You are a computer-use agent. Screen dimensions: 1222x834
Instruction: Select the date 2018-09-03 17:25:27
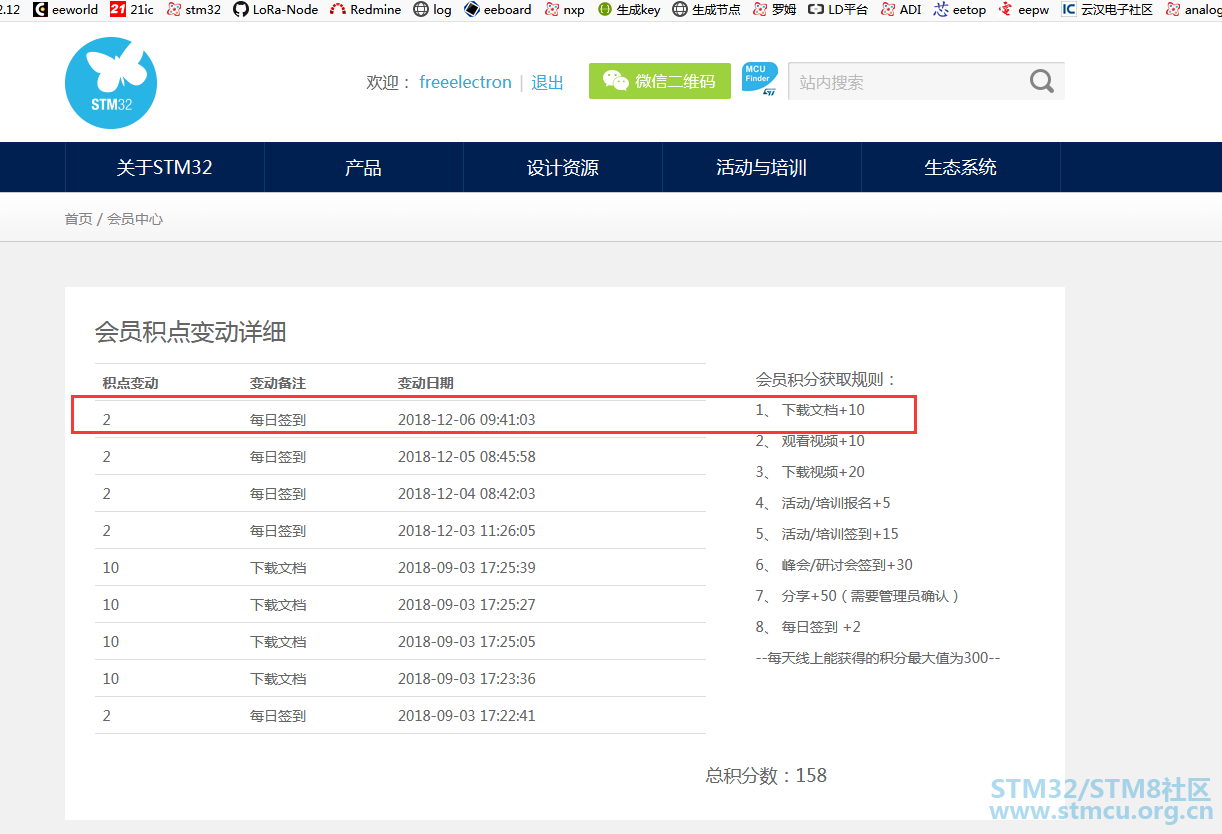click(467, 605)
